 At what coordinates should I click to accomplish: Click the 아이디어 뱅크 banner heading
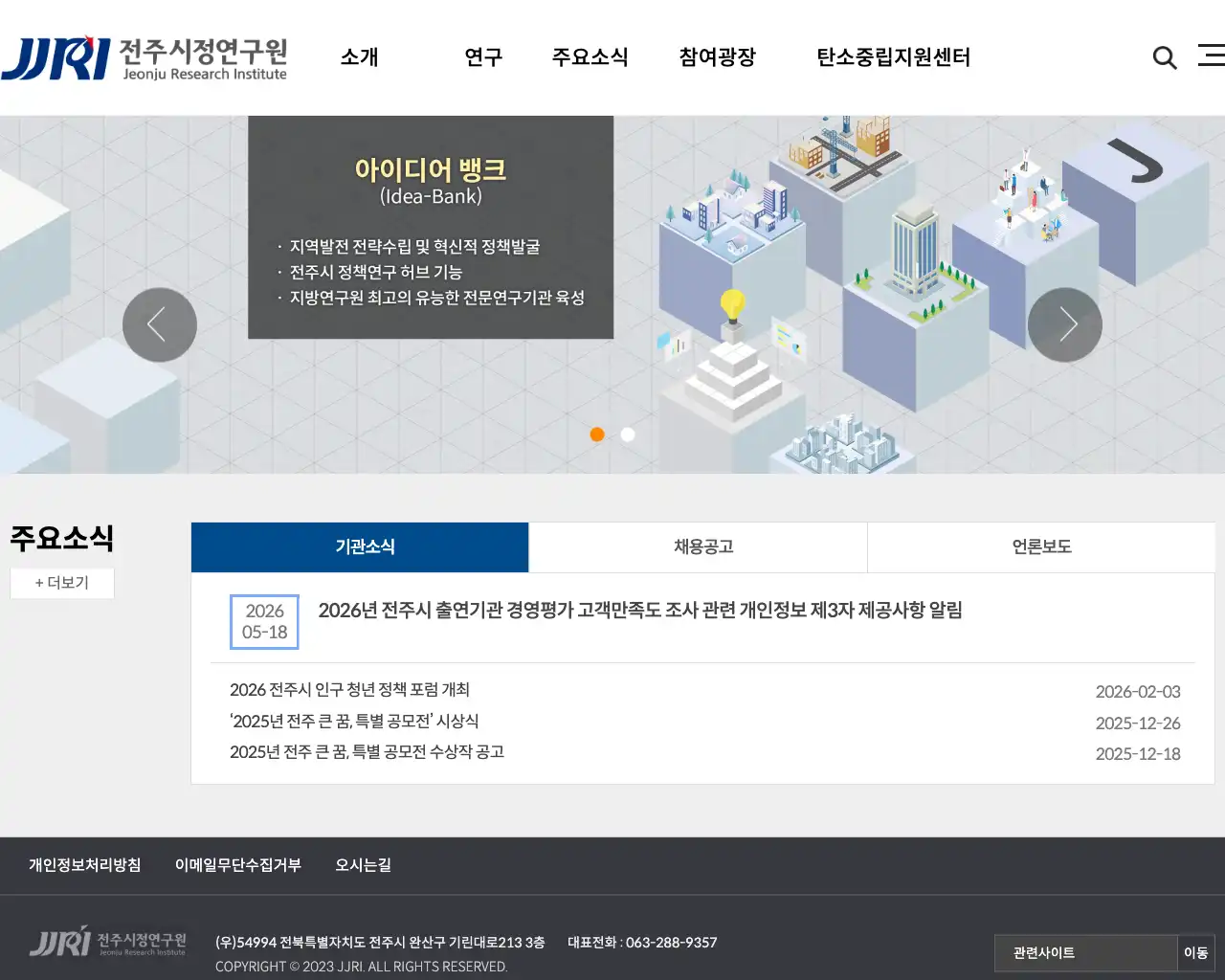431,170
